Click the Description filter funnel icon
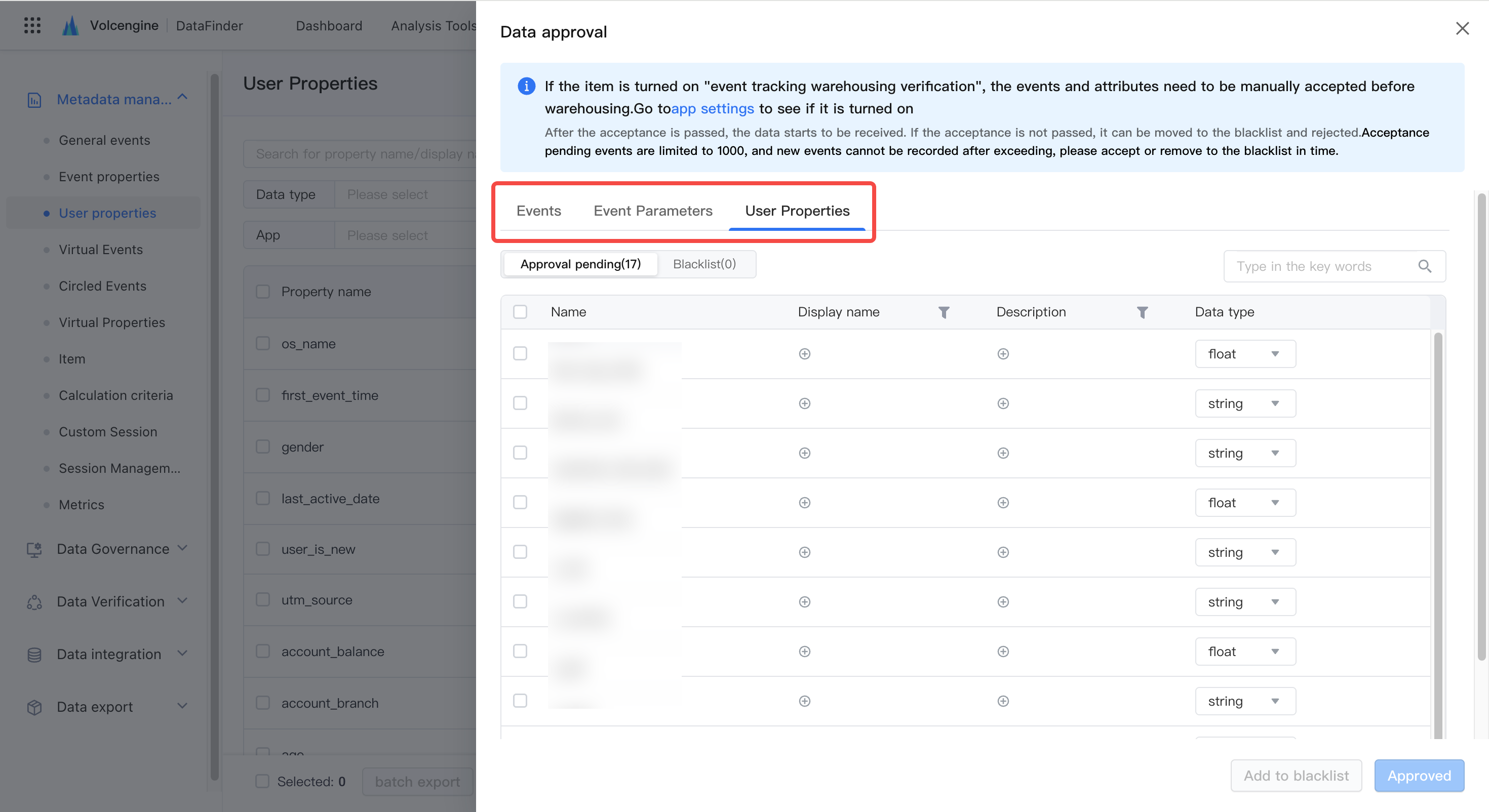Image resolution: width=1489 pixels, height=812 pixels. coord(1142,312)
